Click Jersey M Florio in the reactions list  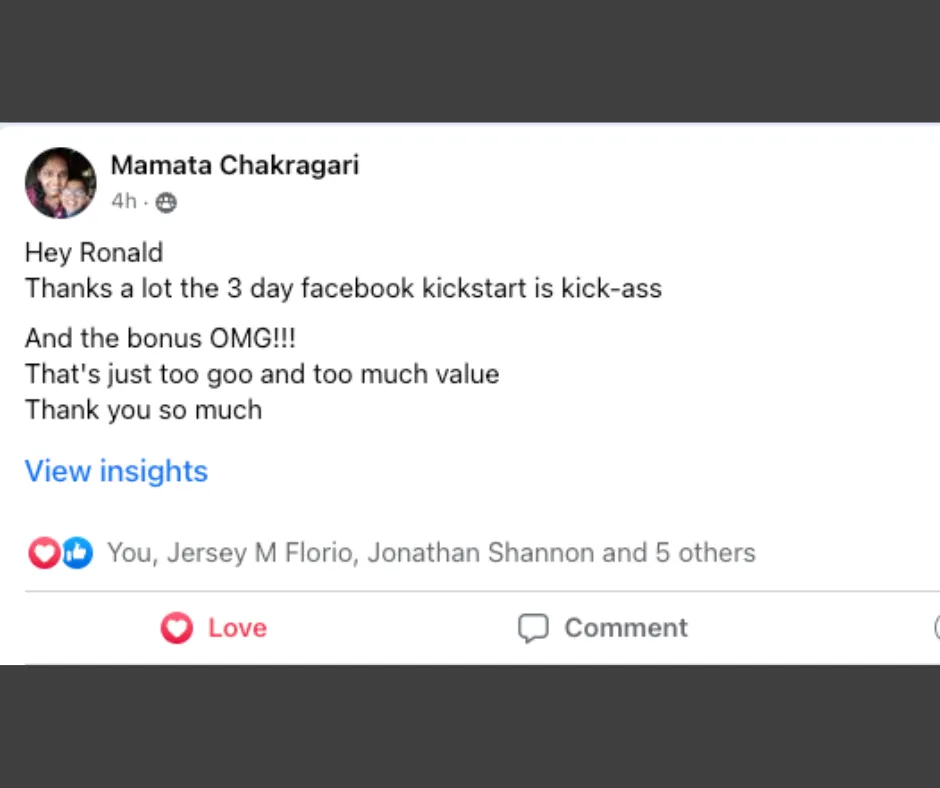click(261, 553)
